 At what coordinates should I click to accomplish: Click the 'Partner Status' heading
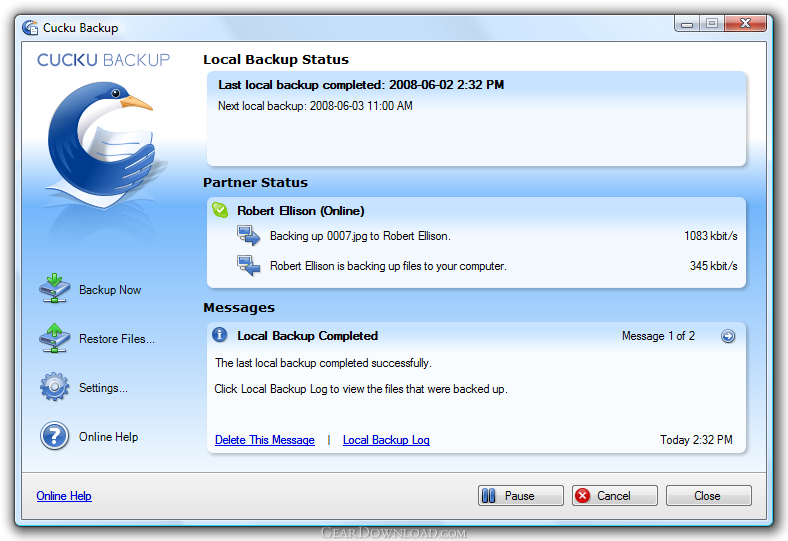(255, 183)
